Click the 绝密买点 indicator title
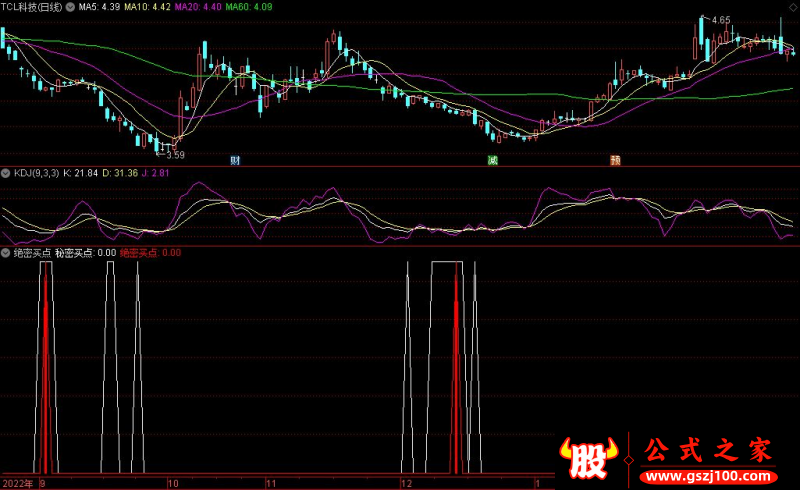This screenshot has height=490, width=800. click(x=32, y=253)
